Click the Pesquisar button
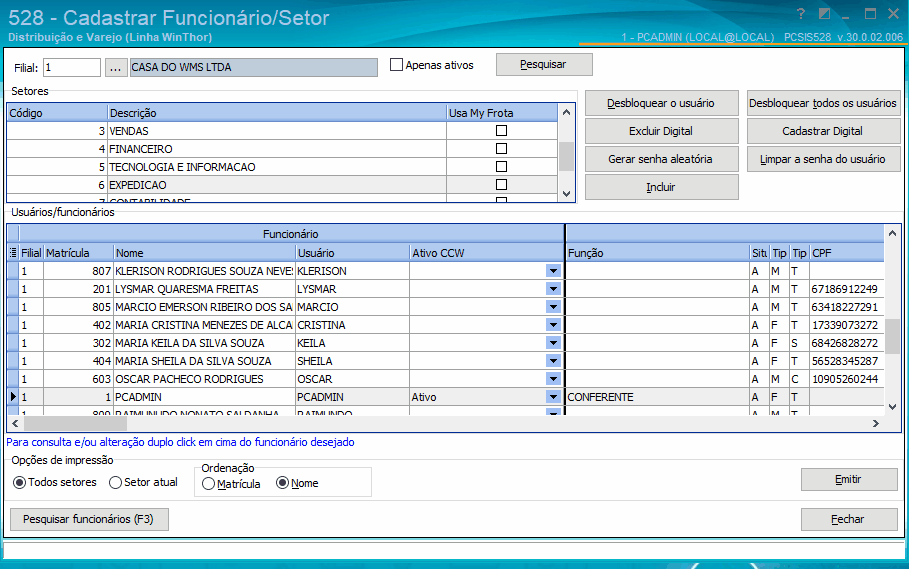This screenshot has height=569, width=909. click(x=544, y=64)
